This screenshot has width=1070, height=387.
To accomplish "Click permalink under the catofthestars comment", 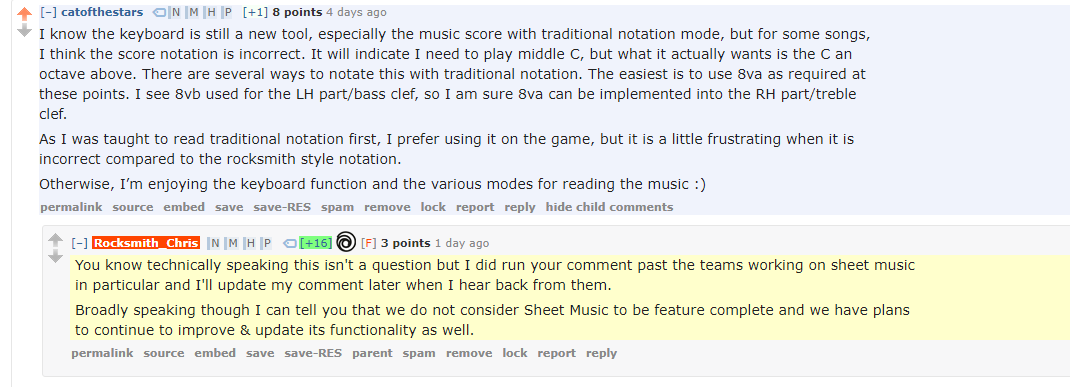I will tap(71, 207).
